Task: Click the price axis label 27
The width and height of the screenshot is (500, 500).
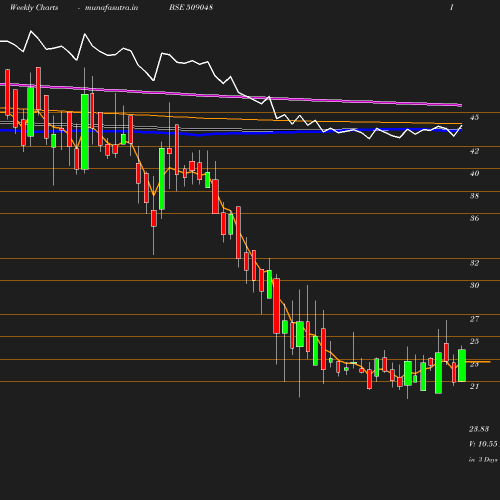Action: (x=474, y=319)
